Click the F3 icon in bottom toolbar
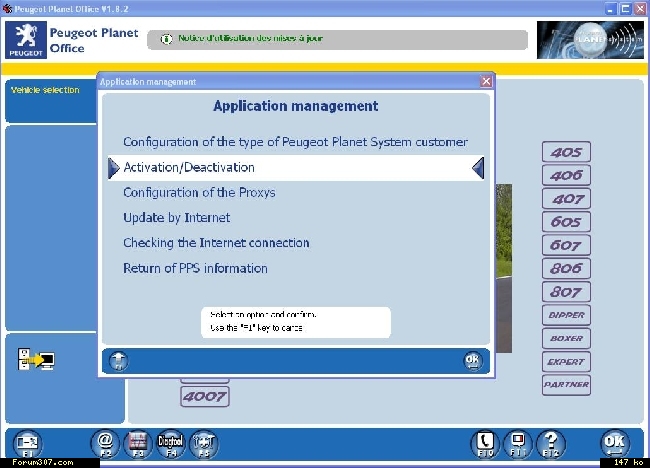The image size is (650, 468). pyautogui.click(x=138, y=444)
